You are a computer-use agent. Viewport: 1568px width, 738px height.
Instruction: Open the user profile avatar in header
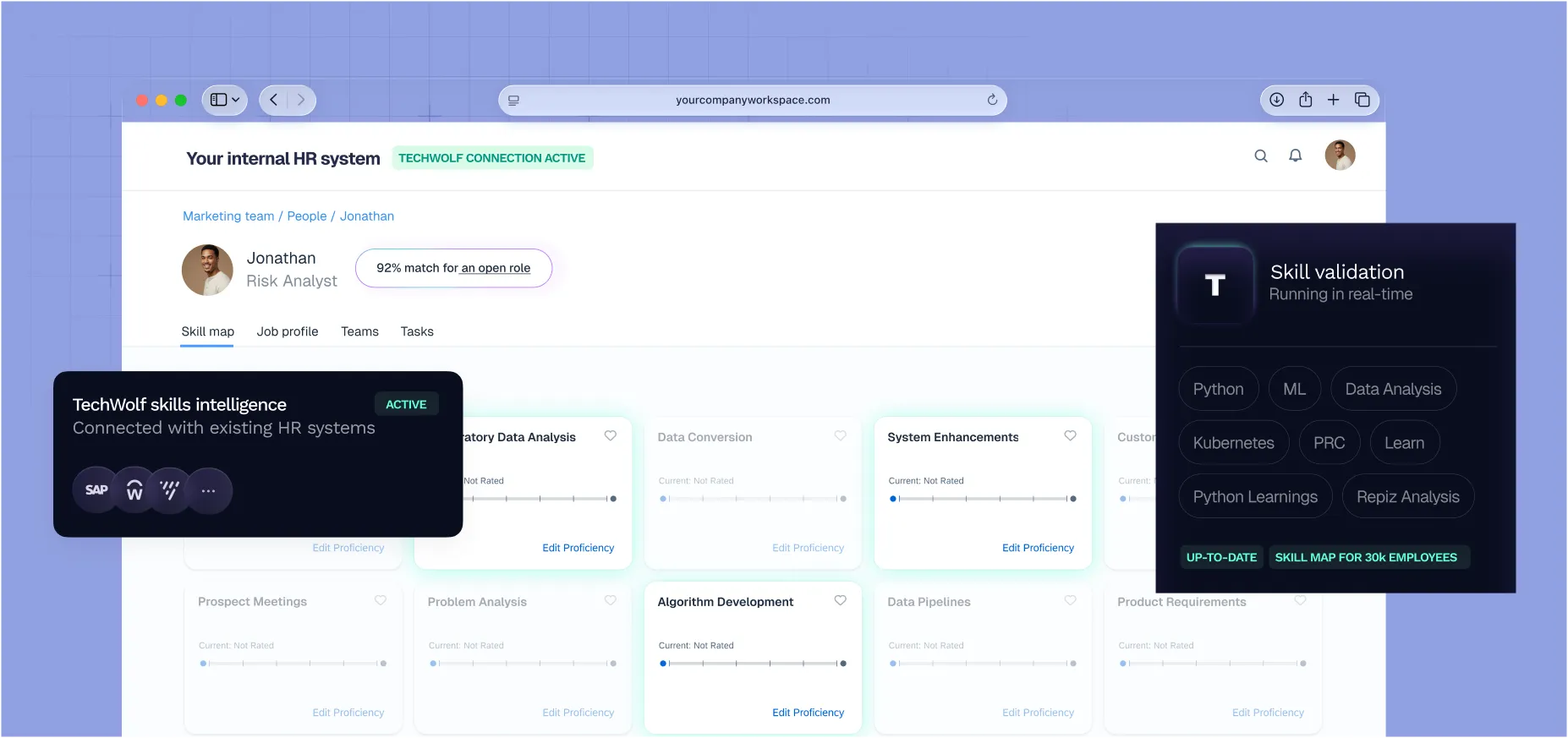click(x=1340, y=156)
